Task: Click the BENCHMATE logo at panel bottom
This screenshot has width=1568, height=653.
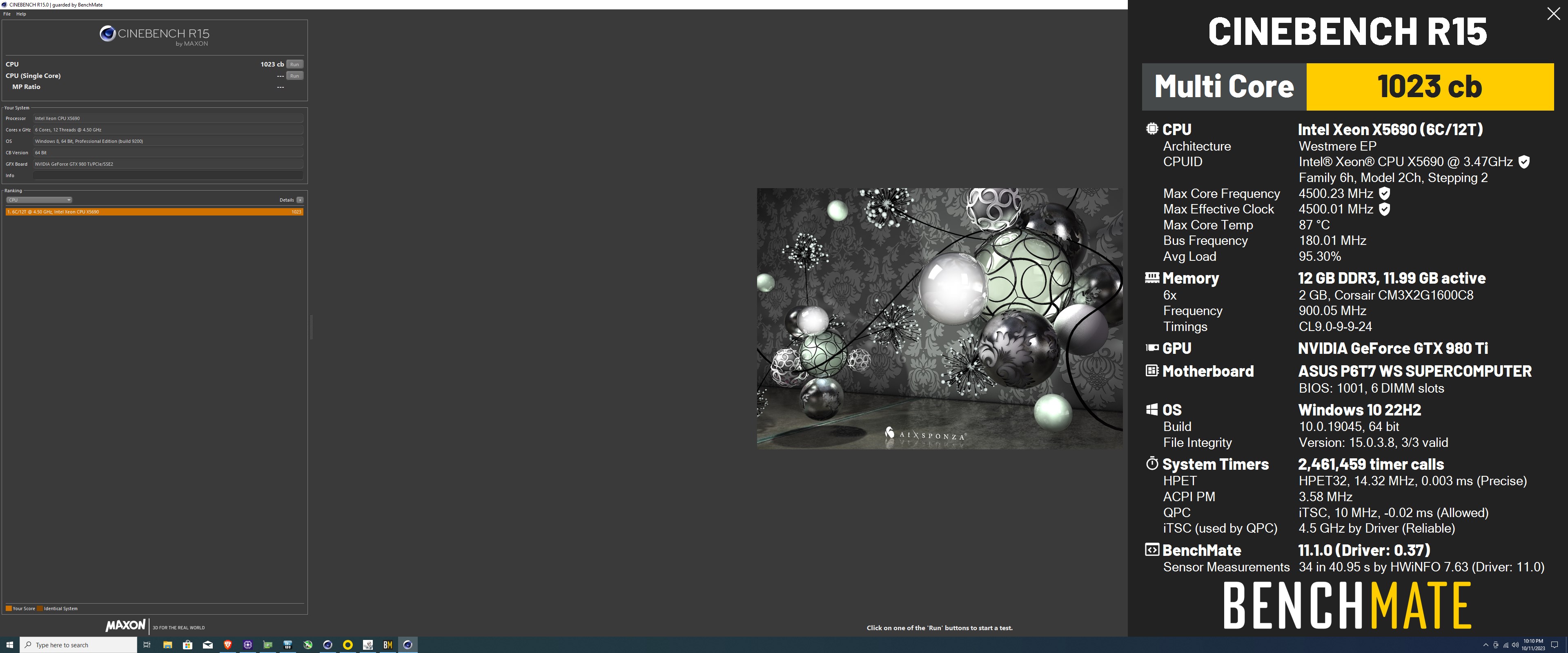Action: pos(1347,606)
